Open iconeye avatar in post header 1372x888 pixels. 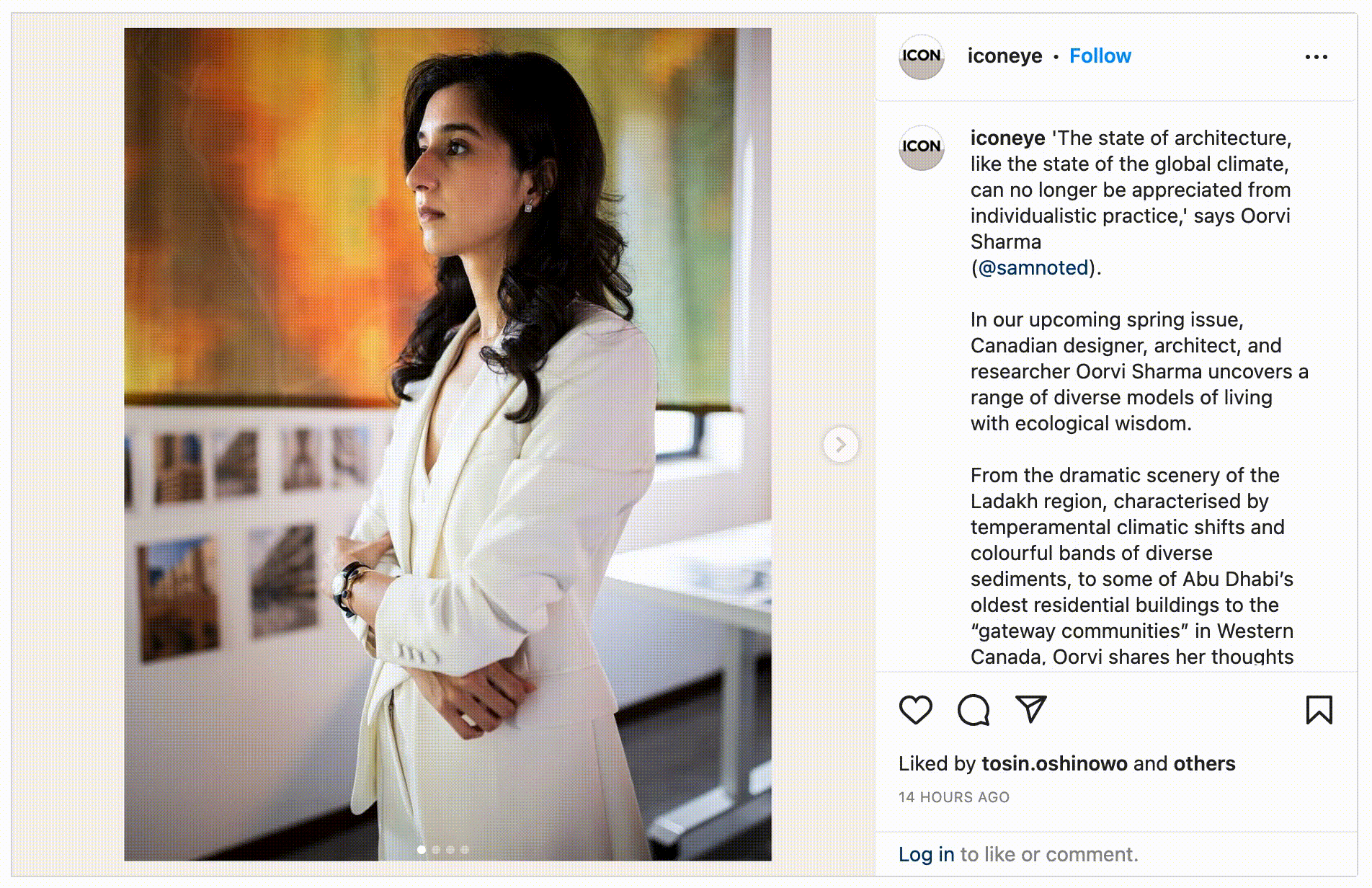click(922, 56)
